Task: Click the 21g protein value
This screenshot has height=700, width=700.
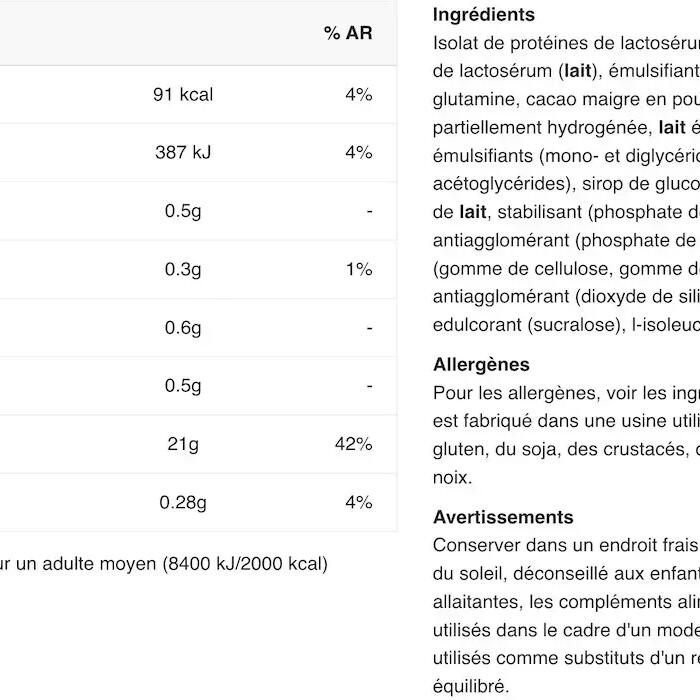Action: [183, 444]
